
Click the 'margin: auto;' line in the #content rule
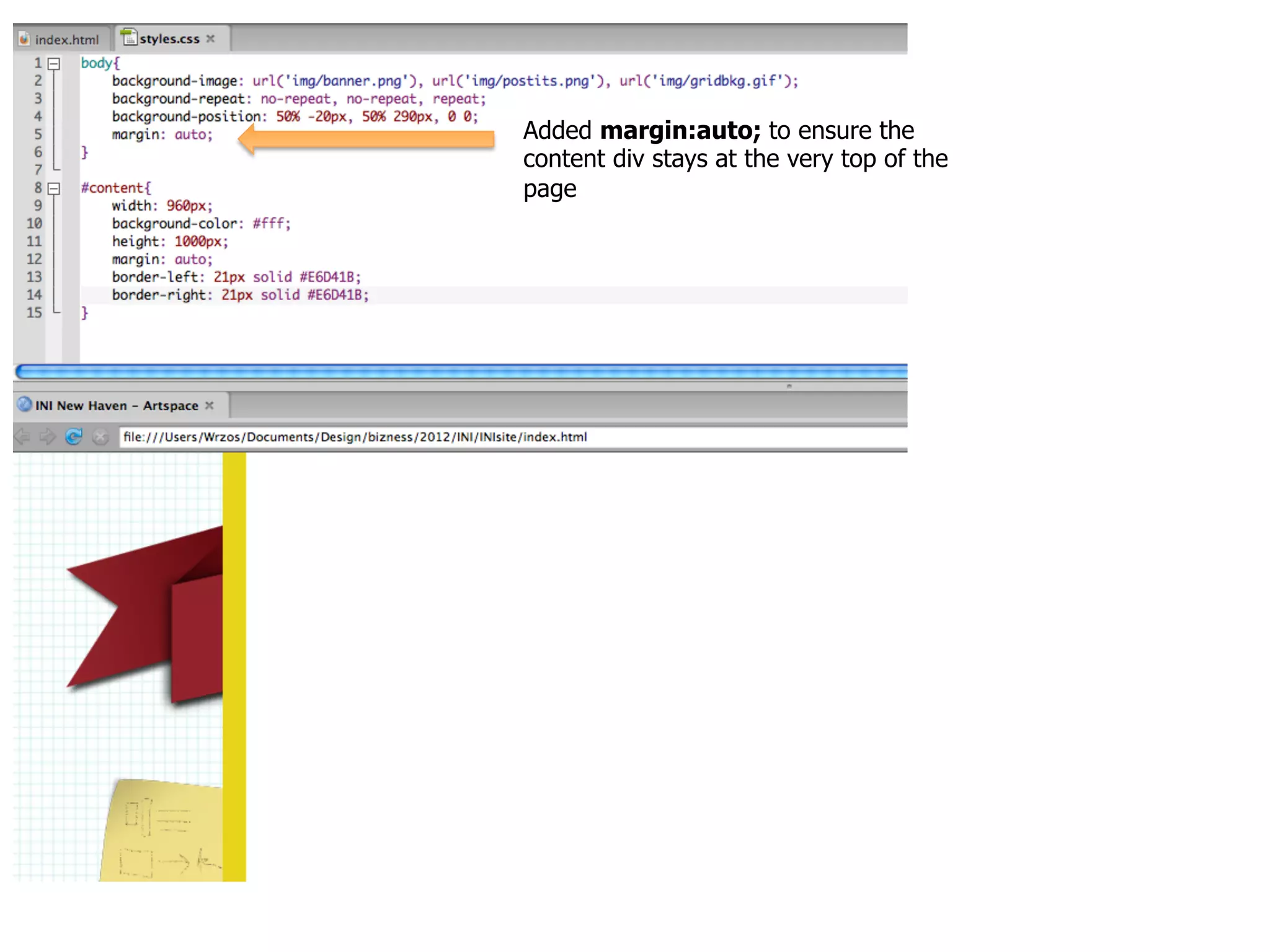[162, 260]
